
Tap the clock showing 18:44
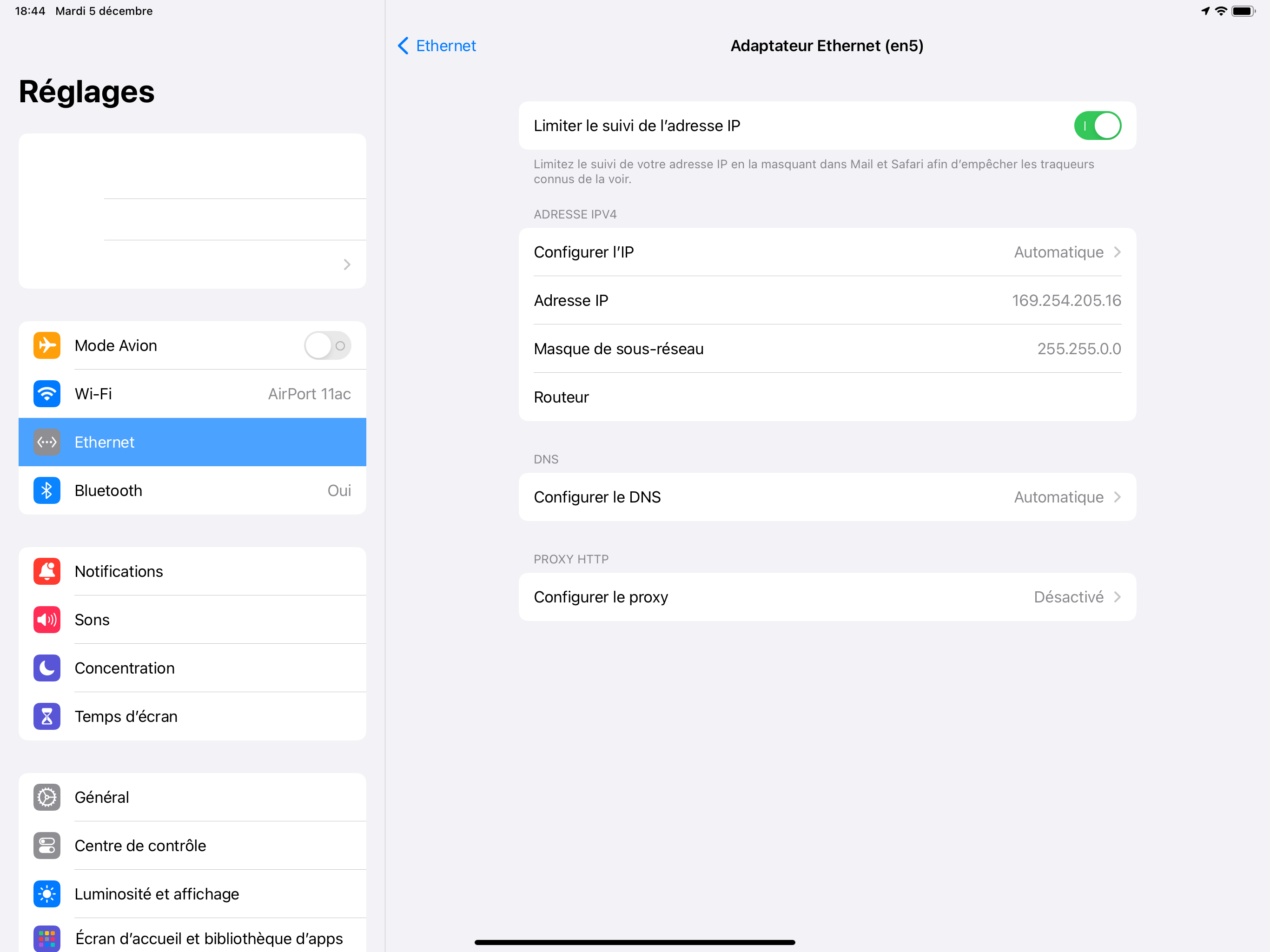(30, 11)
